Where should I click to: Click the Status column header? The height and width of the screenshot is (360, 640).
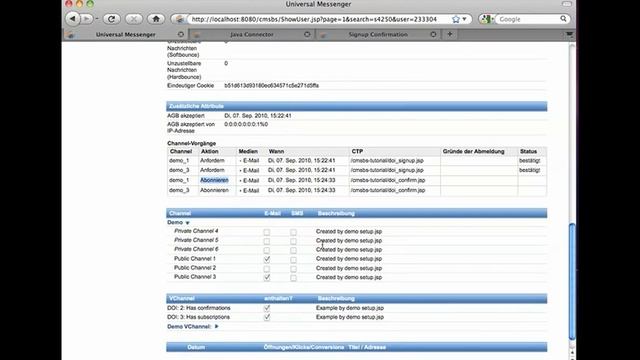(529, 151)
